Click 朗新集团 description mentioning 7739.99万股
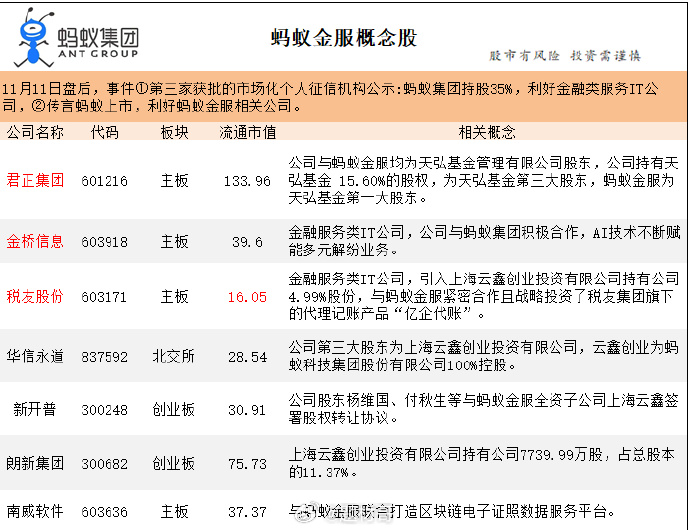This screenshot has height=530, width=690. click(481, 463)
